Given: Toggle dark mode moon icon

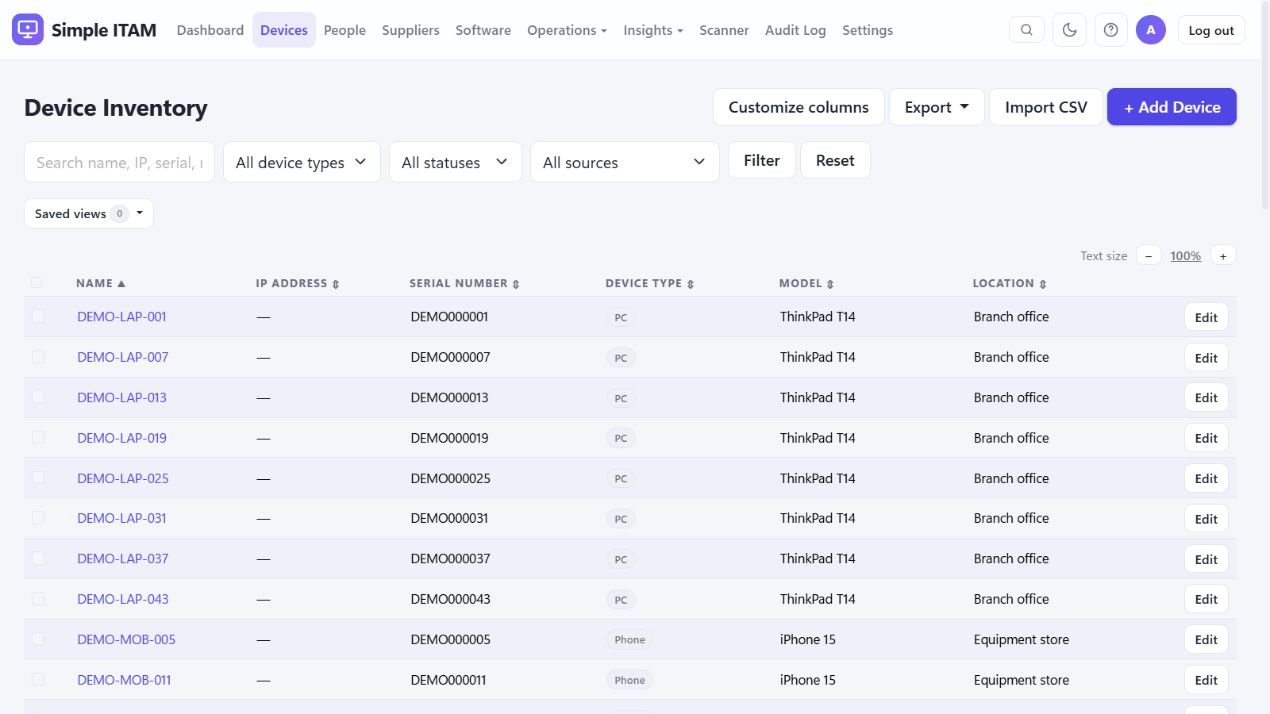Looking at the screenshot, I should tap(1069, 30).
